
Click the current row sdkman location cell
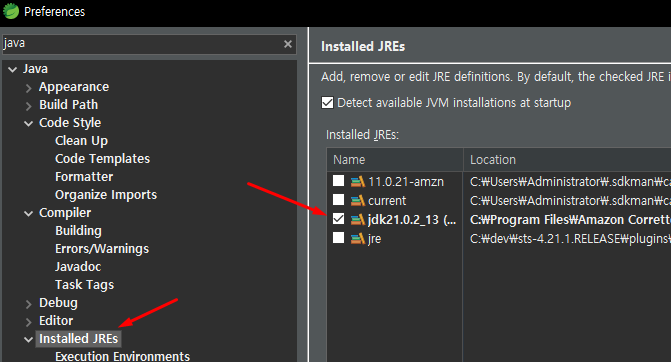click(570, 201)
